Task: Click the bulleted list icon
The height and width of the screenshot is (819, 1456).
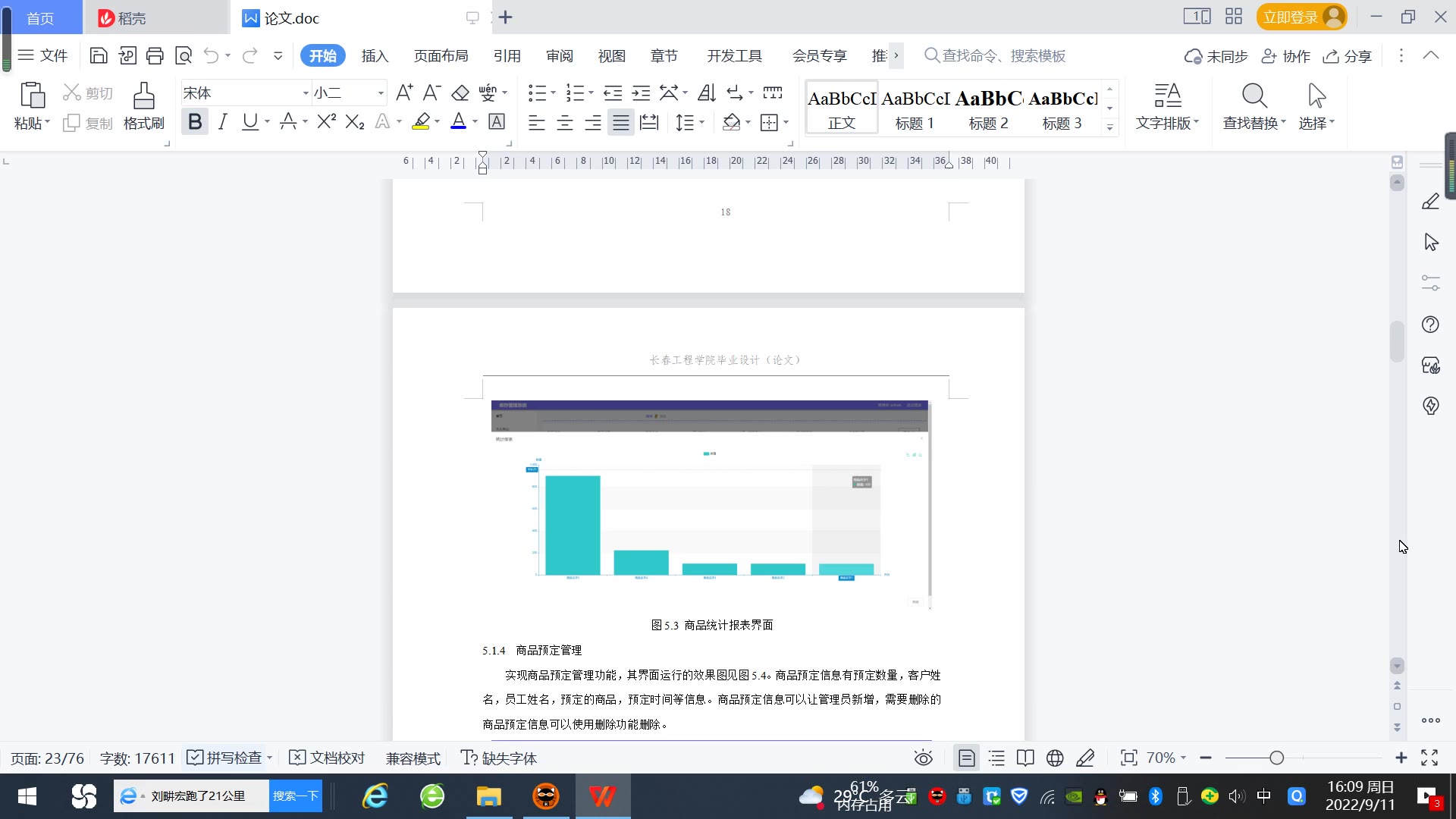Action: [537, 93]
